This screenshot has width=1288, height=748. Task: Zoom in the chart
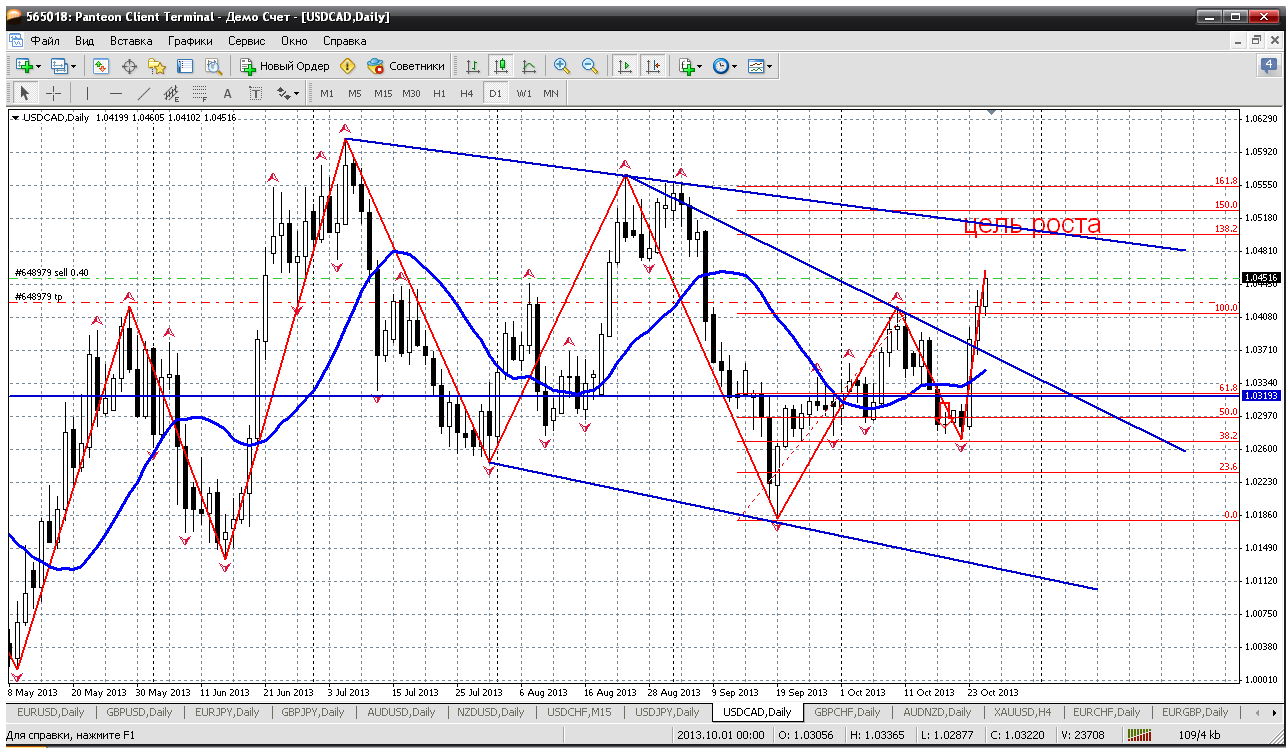pyautogui.click(x=562, y=66)
